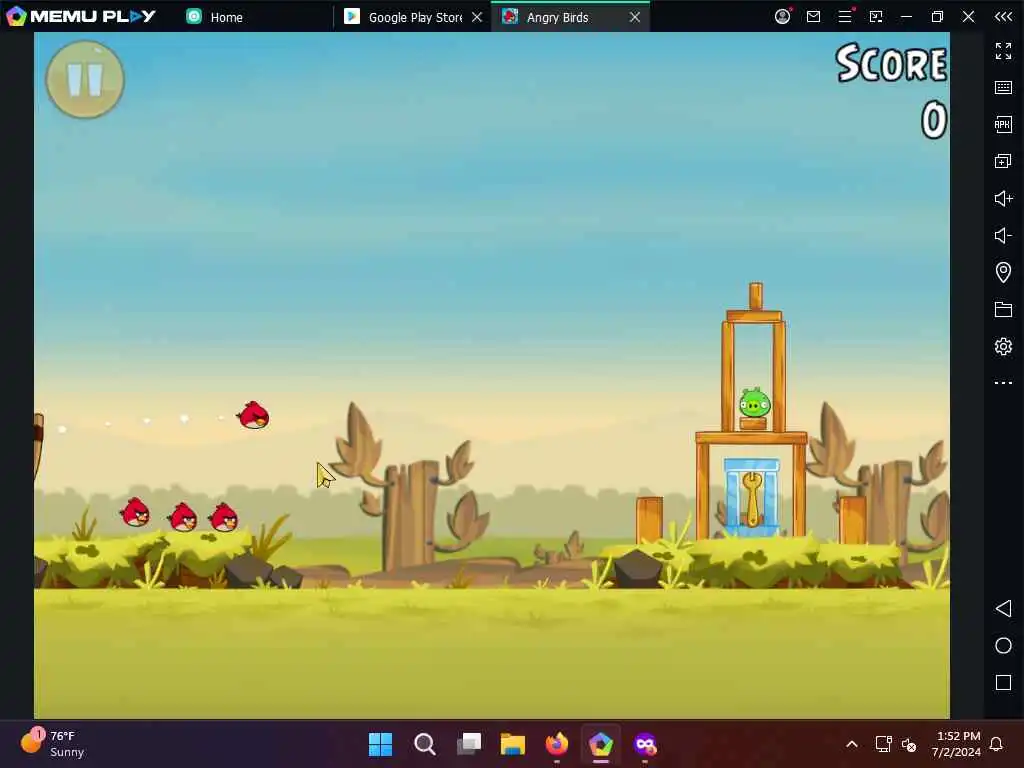Open Task View on taskbar
The width and height of the screenshot is (1024, 768).
tap(469, 744)
